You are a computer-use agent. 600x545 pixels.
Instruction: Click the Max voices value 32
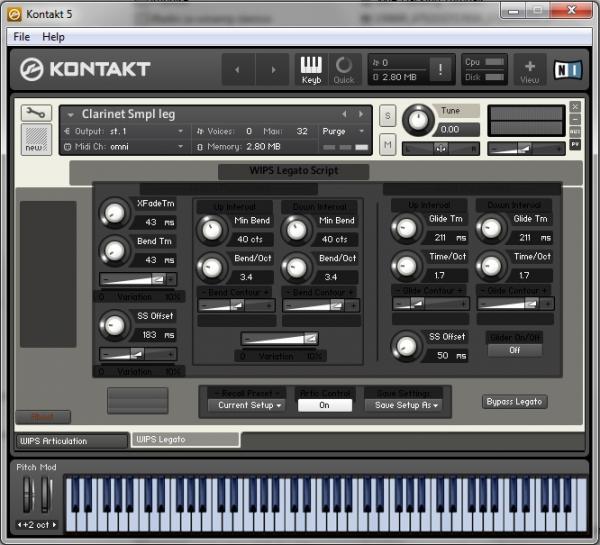click(x=302, y=131)
